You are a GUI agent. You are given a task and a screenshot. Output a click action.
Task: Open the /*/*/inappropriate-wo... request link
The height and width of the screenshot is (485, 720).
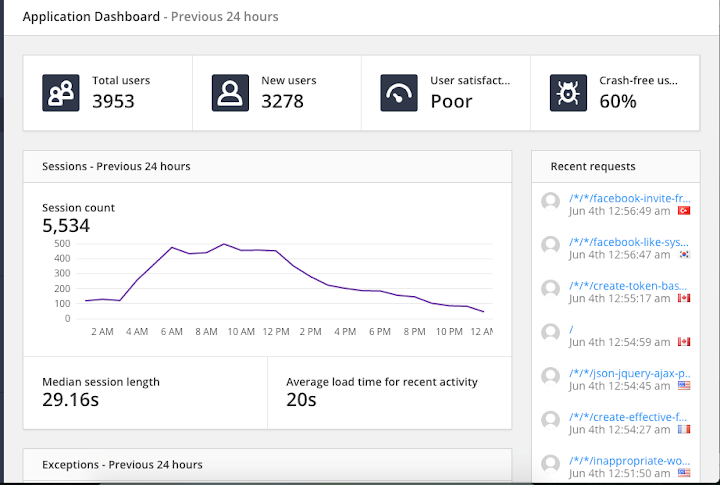(x=629, y=461)
